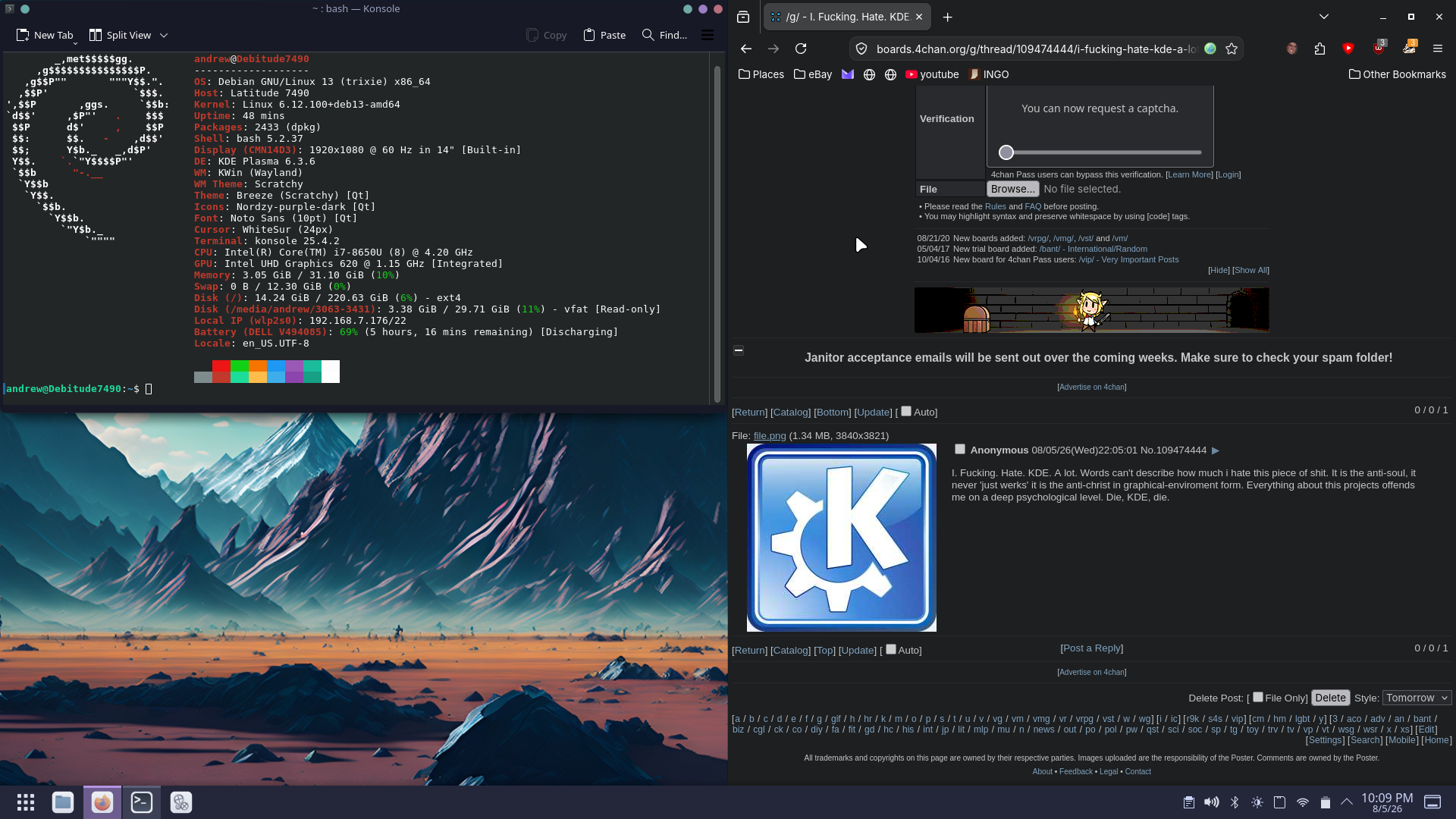This screenshot has width=1456, height=819.
Task: Open the browser application menu
Action: [x=1438, y=49]
